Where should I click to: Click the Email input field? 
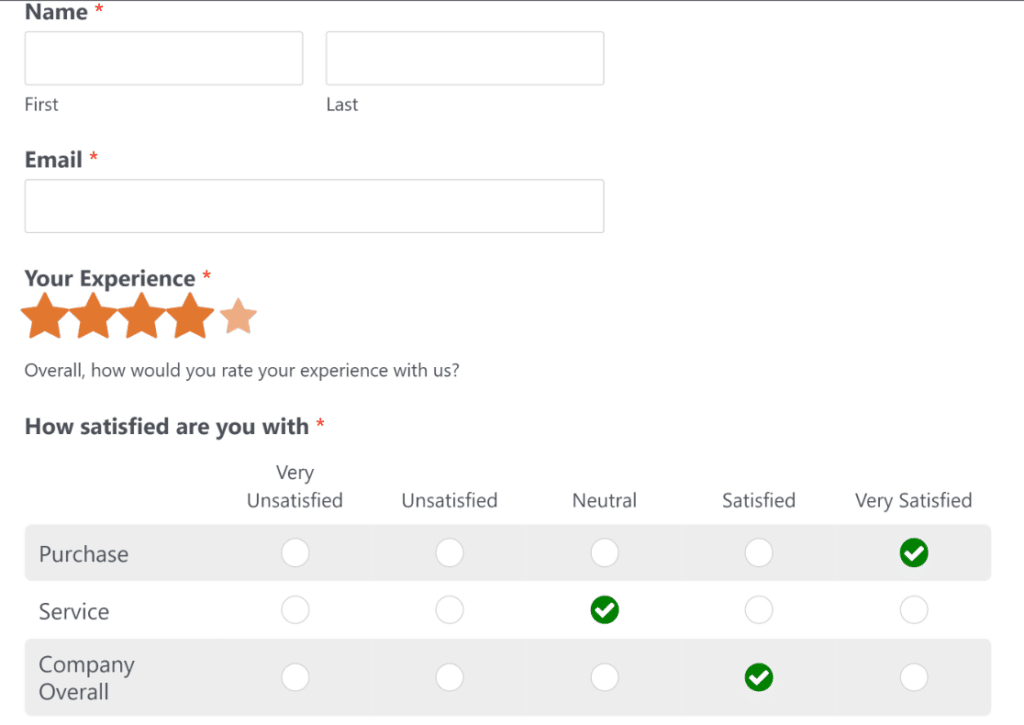pyautogui.click(x=314, y=206)
